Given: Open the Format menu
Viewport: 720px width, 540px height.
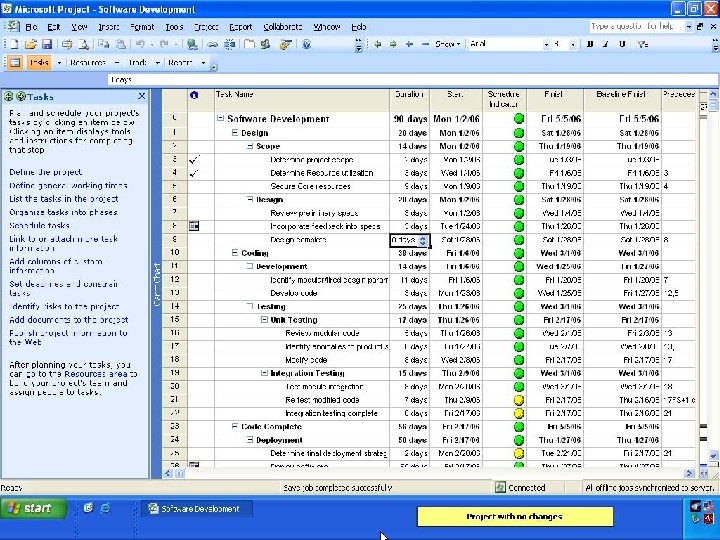Looking at the screenshot, I should click(x=142, y=27).
